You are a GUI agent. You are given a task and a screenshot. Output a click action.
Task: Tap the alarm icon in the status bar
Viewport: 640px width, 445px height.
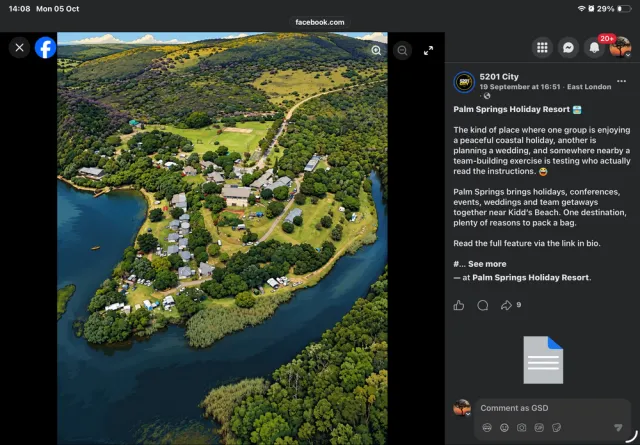591,9
